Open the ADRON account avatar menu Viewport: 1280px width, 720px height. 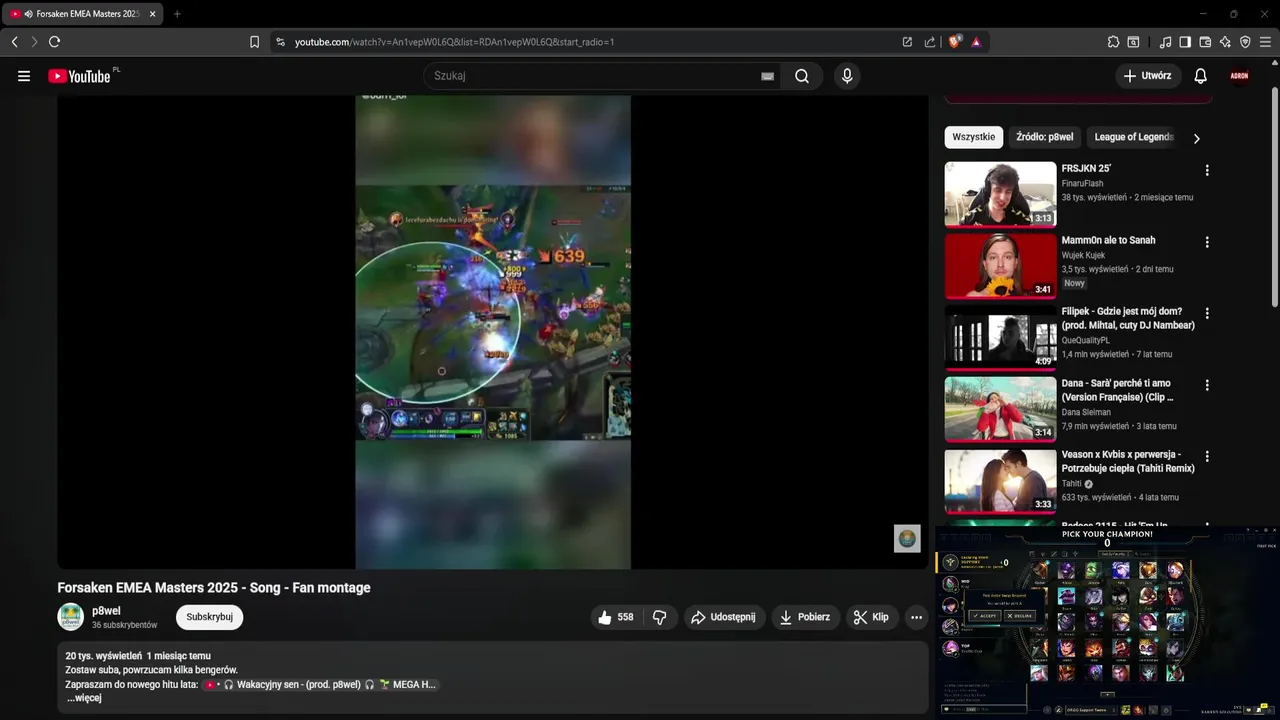point(1240,76)
